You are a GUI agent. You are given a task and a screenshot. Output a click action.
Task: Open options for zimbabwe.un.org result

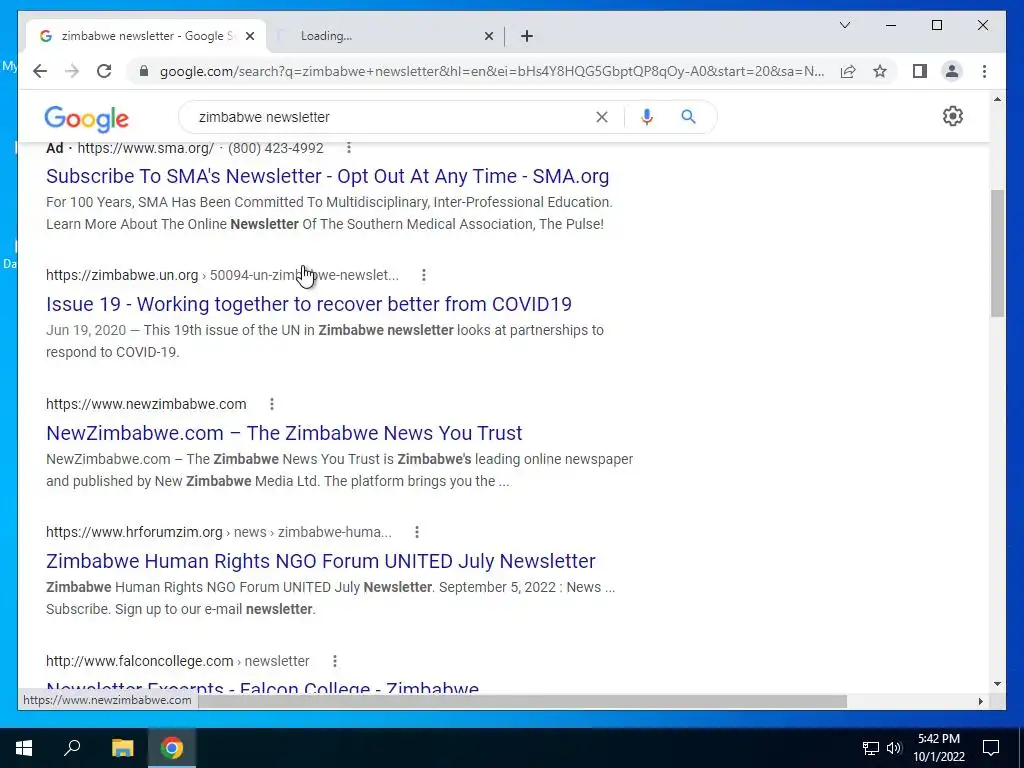pyautogui.click(x=424, y=275)
